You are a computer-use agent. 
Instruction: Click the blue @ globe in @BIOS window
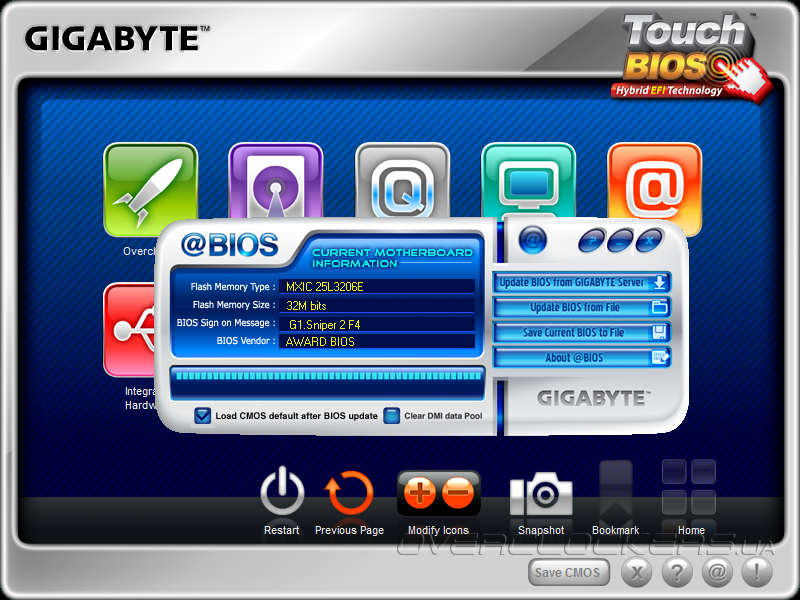pyautogui.click(x=533, y=240)
